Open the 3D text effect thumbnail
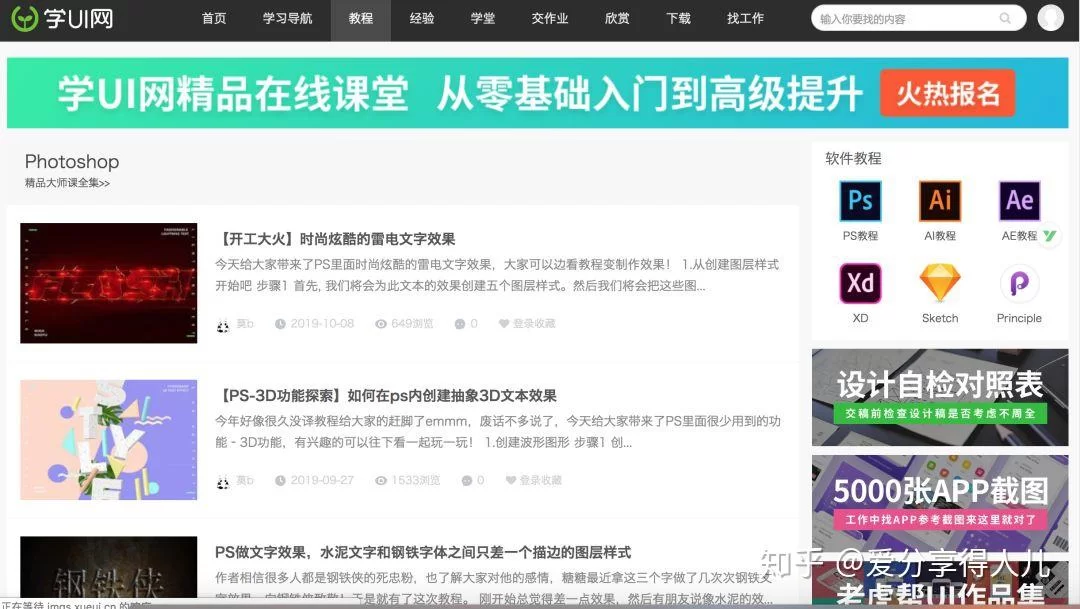Screen dimensions: 1080x609 click(x=109, y=439)
